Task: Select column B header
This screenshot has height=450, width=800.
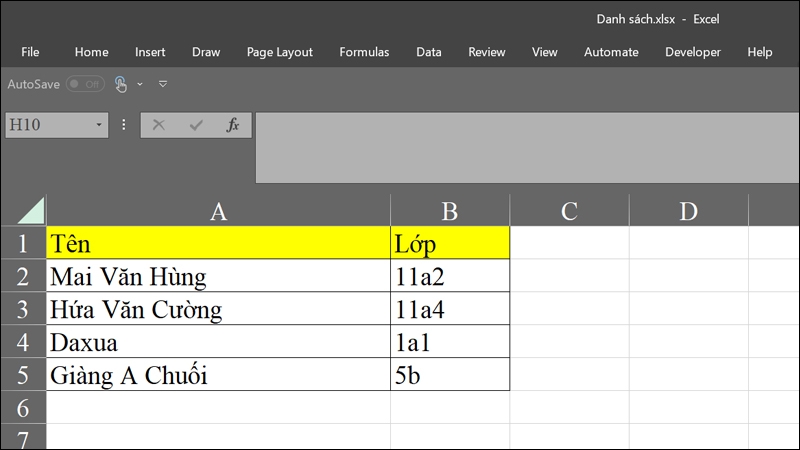Action: (450, 211)
